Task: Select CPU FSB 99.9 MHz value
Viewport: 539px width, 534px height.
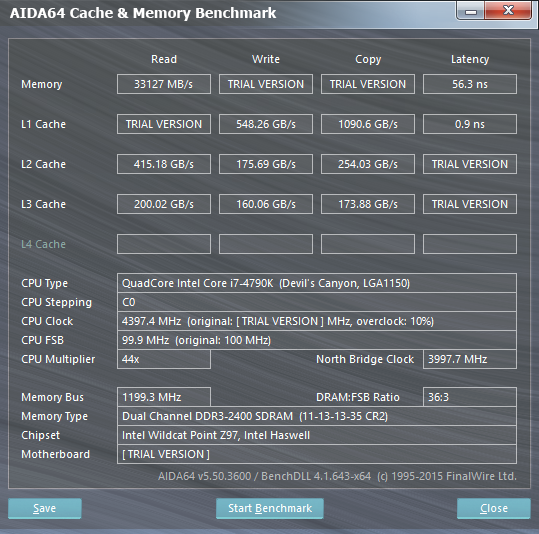Action: 317,340
